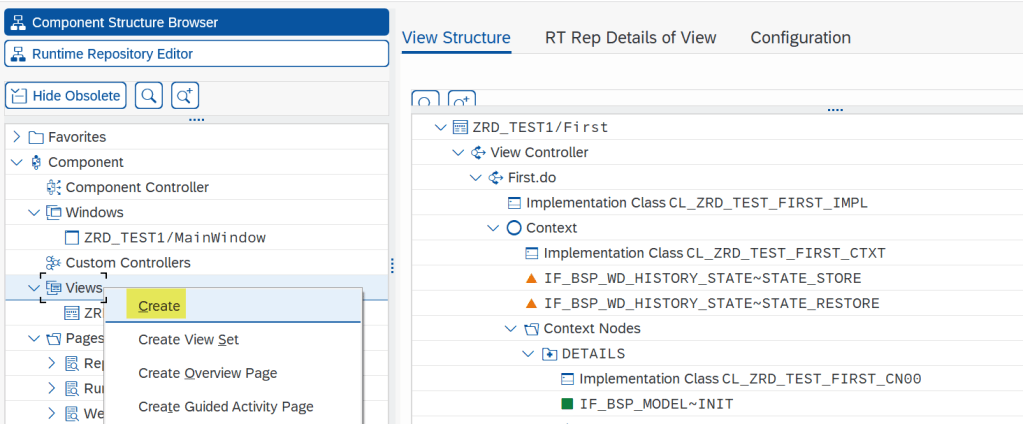This screenshot has width=1023, height=424.
Task: Click the Component Controller icon
Action: (54, 187)
